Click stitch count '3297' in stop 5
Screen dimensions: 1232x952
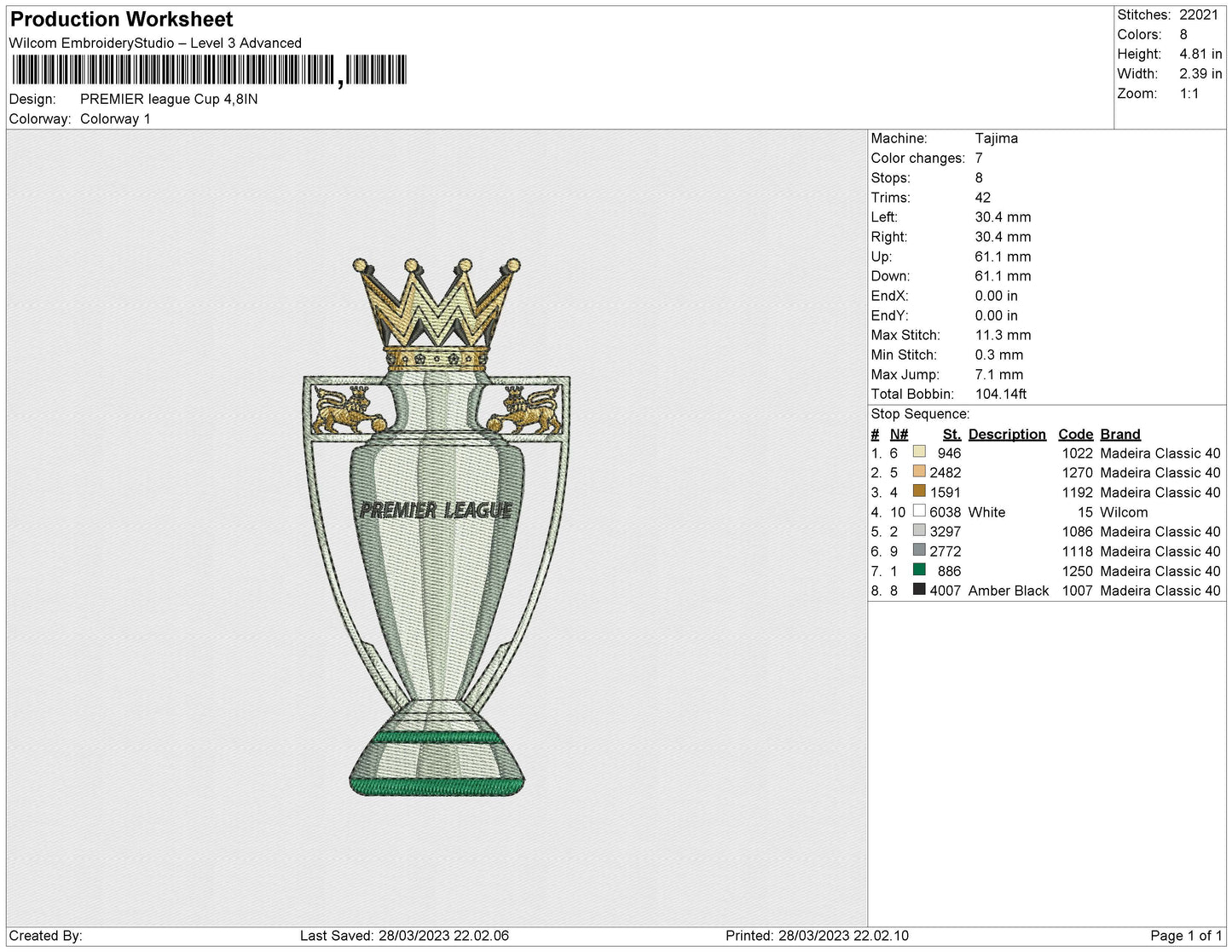[x=946, y=532]
